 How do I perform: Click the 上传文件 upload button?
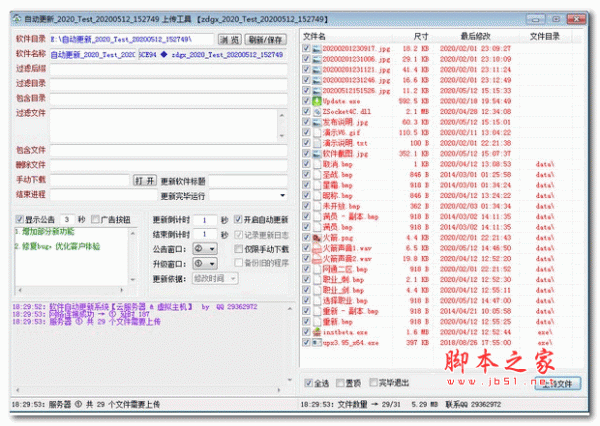pos(558,384)
